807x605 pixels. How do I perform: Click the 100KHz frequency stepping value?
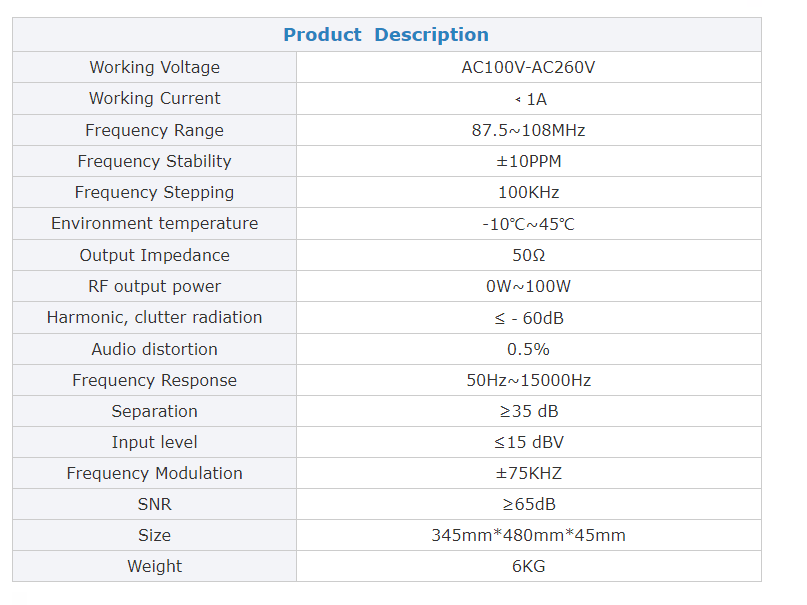click(528, 192)
